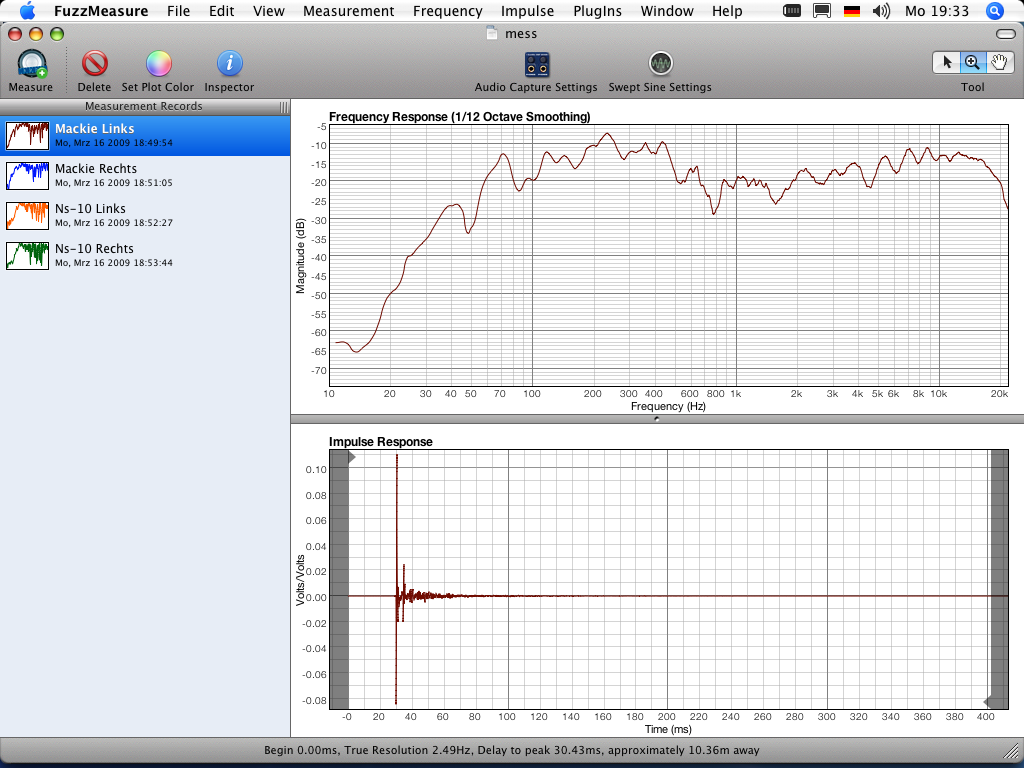
Task: Open the Inspector info icon
Action: 229,63
